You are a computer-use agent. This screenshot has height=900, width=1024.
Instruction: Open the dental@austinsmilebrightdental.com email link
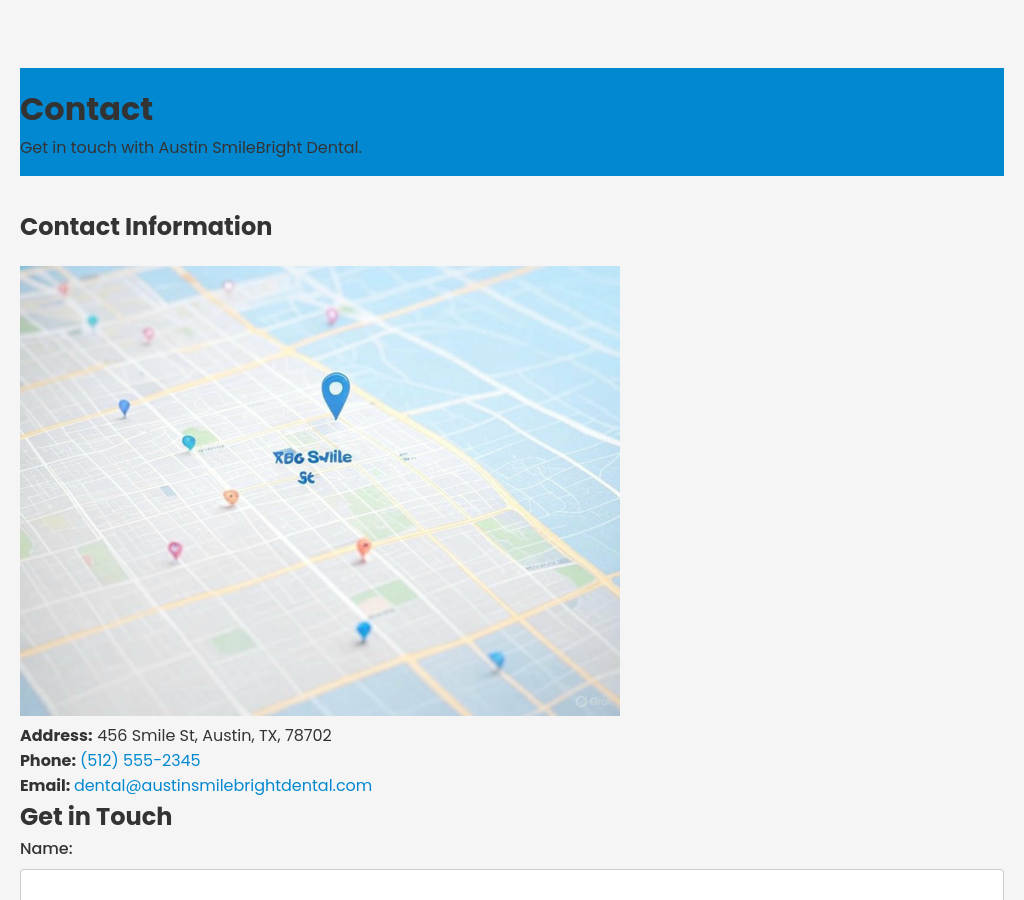tap(223, 786)
